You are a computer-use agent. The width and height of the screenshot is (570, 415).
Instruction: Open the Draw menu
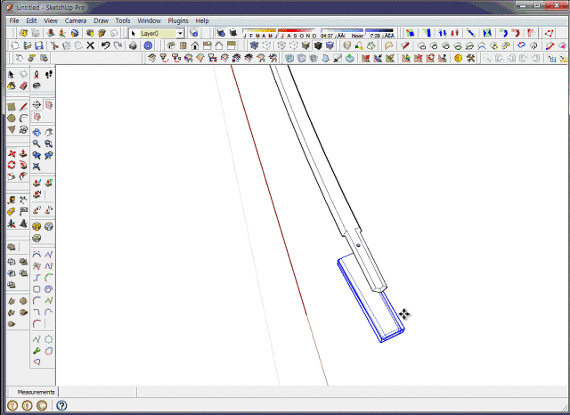[x=101, y=21]
